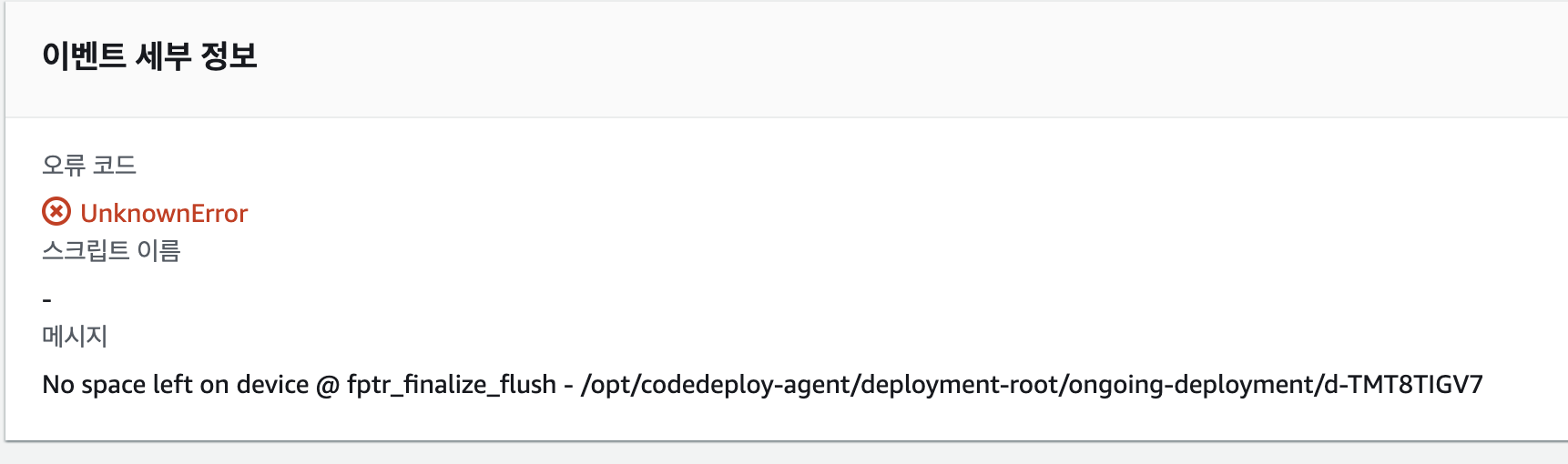
Task: Click the 스크립트 이름 label
Action: [111, 250]
